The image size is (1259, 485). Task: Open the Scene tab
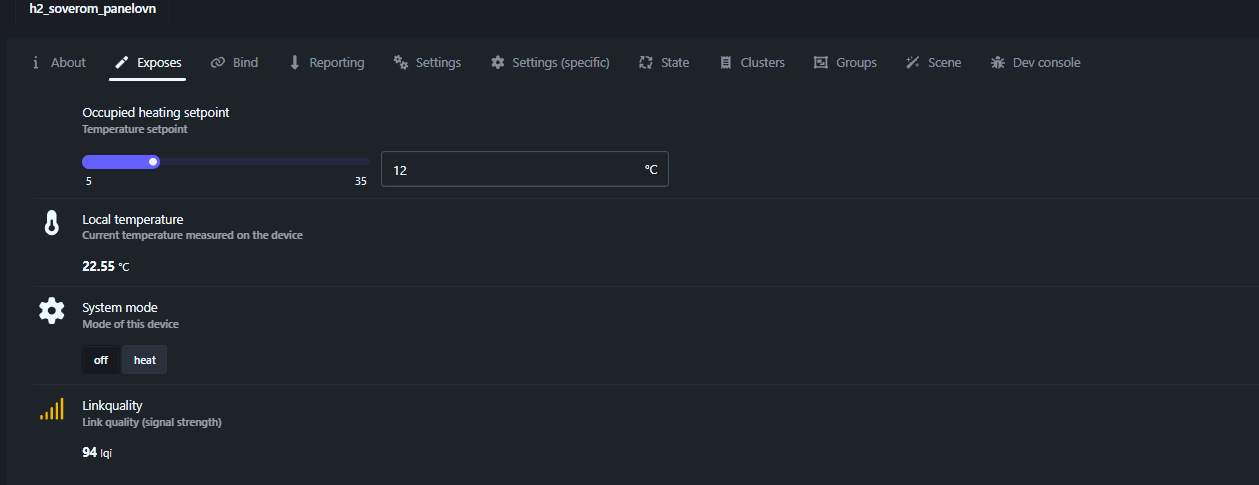coord(933,63)
